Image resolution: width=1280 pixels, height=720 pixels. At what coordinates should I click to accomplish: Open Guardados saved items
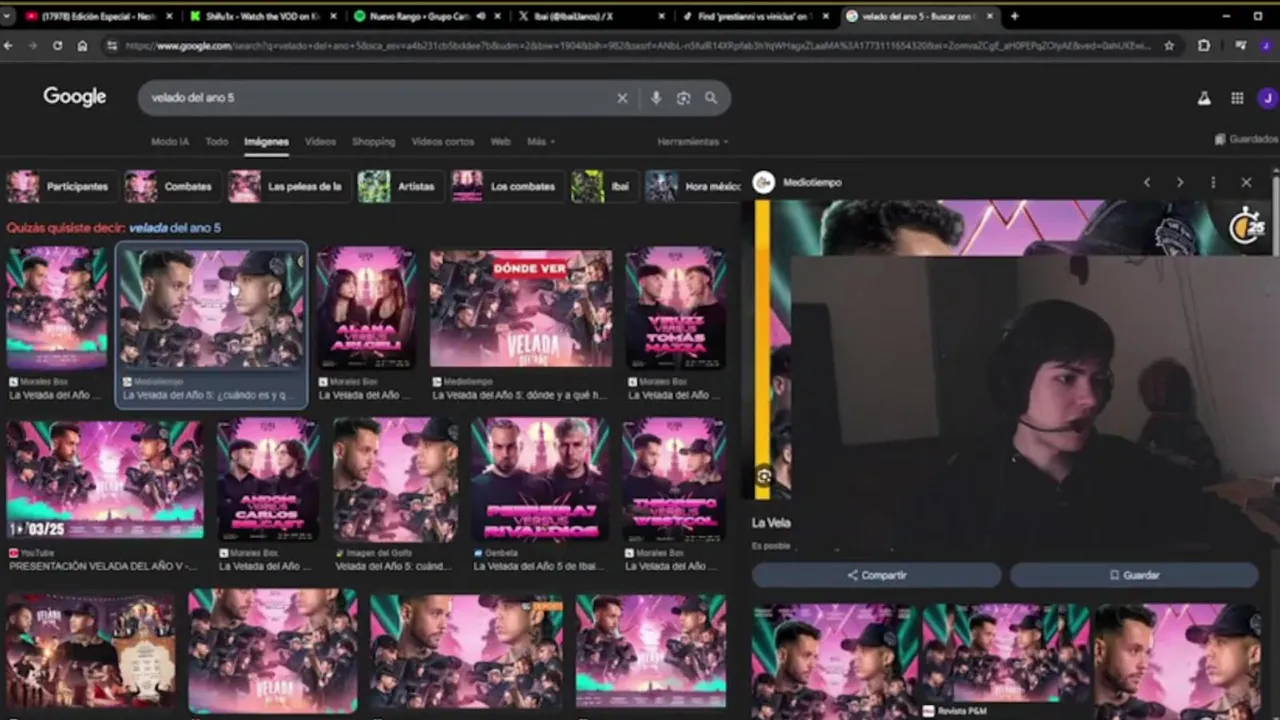click(1246, 139)
